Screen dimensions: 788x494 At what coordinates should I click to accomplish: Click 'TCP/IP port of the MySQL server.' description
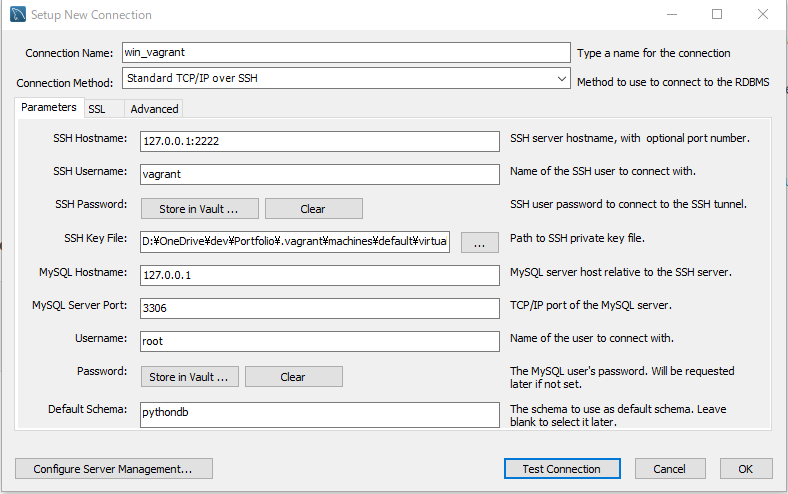click(590, 305)
